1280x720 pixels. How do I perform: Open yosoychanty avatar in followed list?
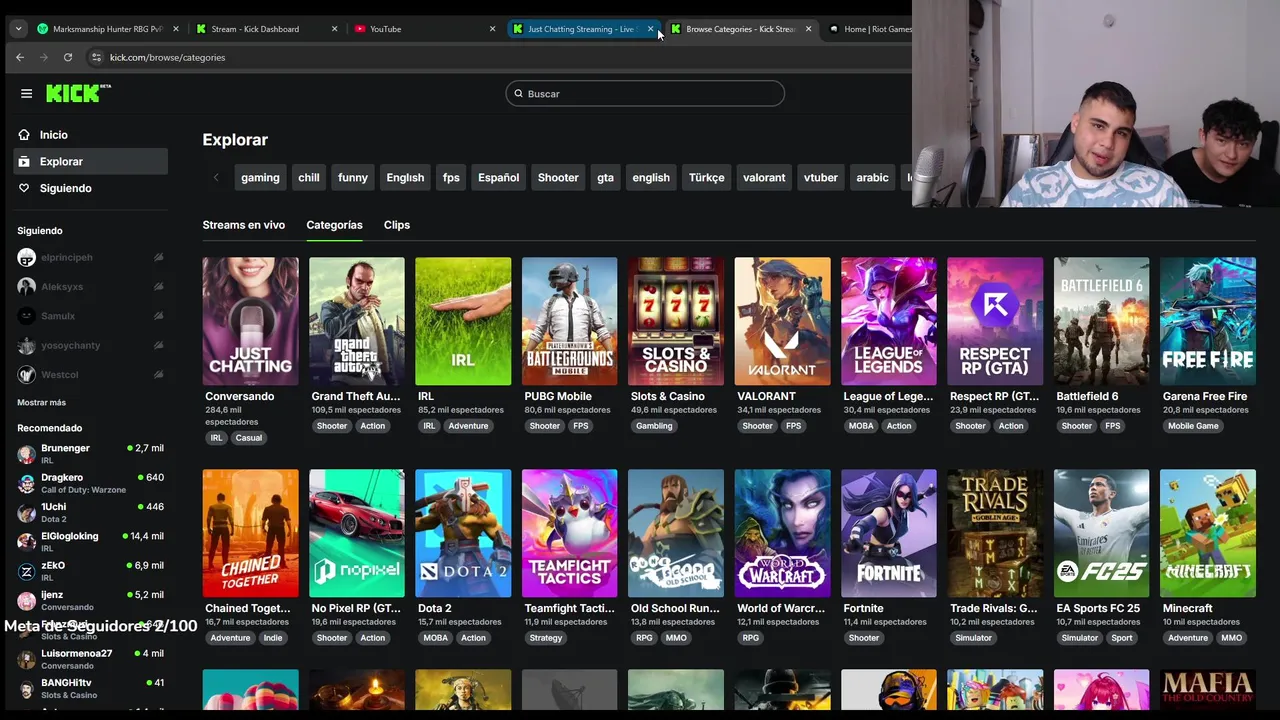click(x=26, y=345)
